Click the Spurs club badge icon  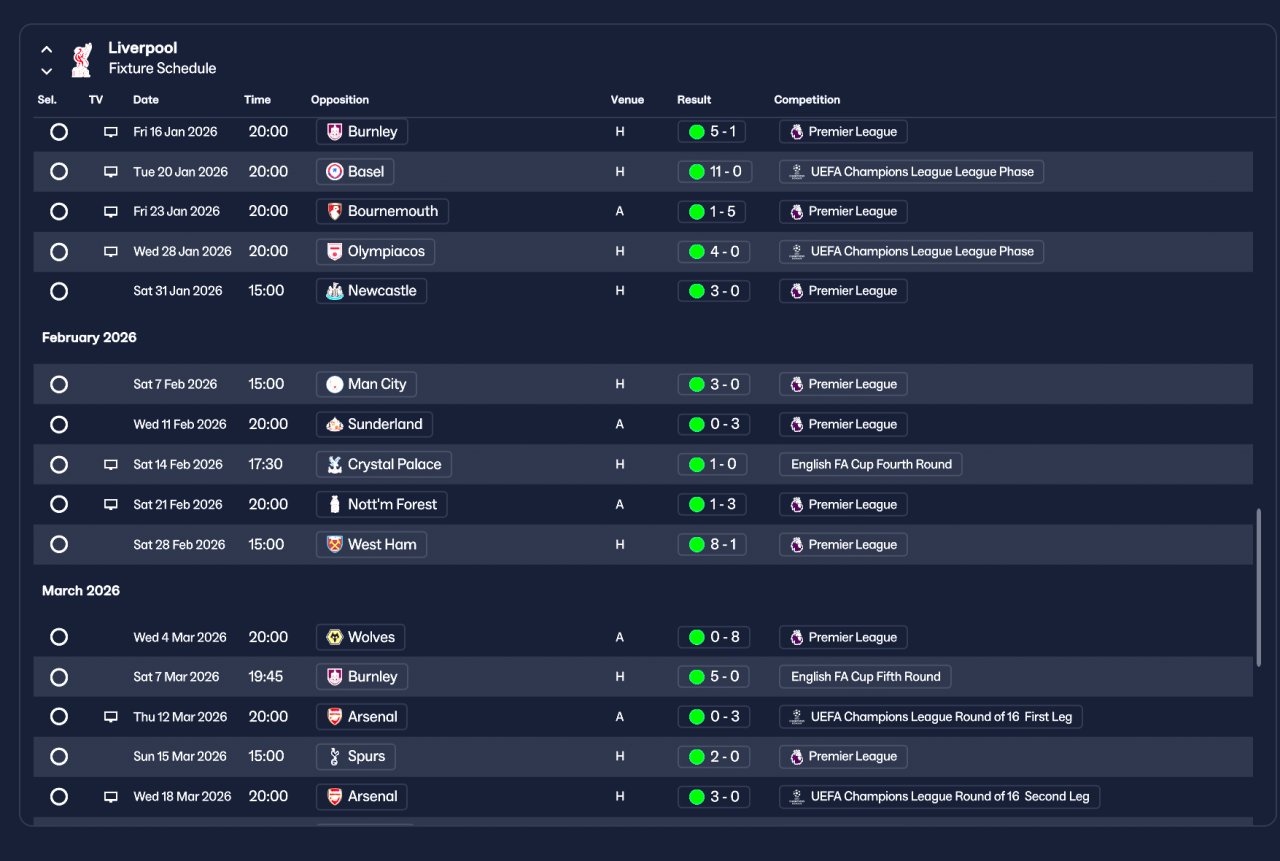[335, 757]
